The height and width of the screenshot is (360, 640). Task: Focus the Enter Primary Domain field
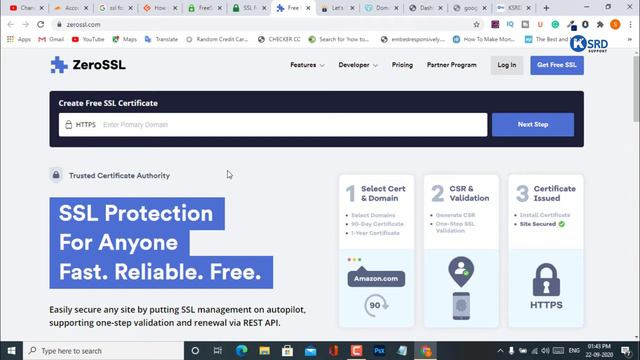tap(273, 124)
